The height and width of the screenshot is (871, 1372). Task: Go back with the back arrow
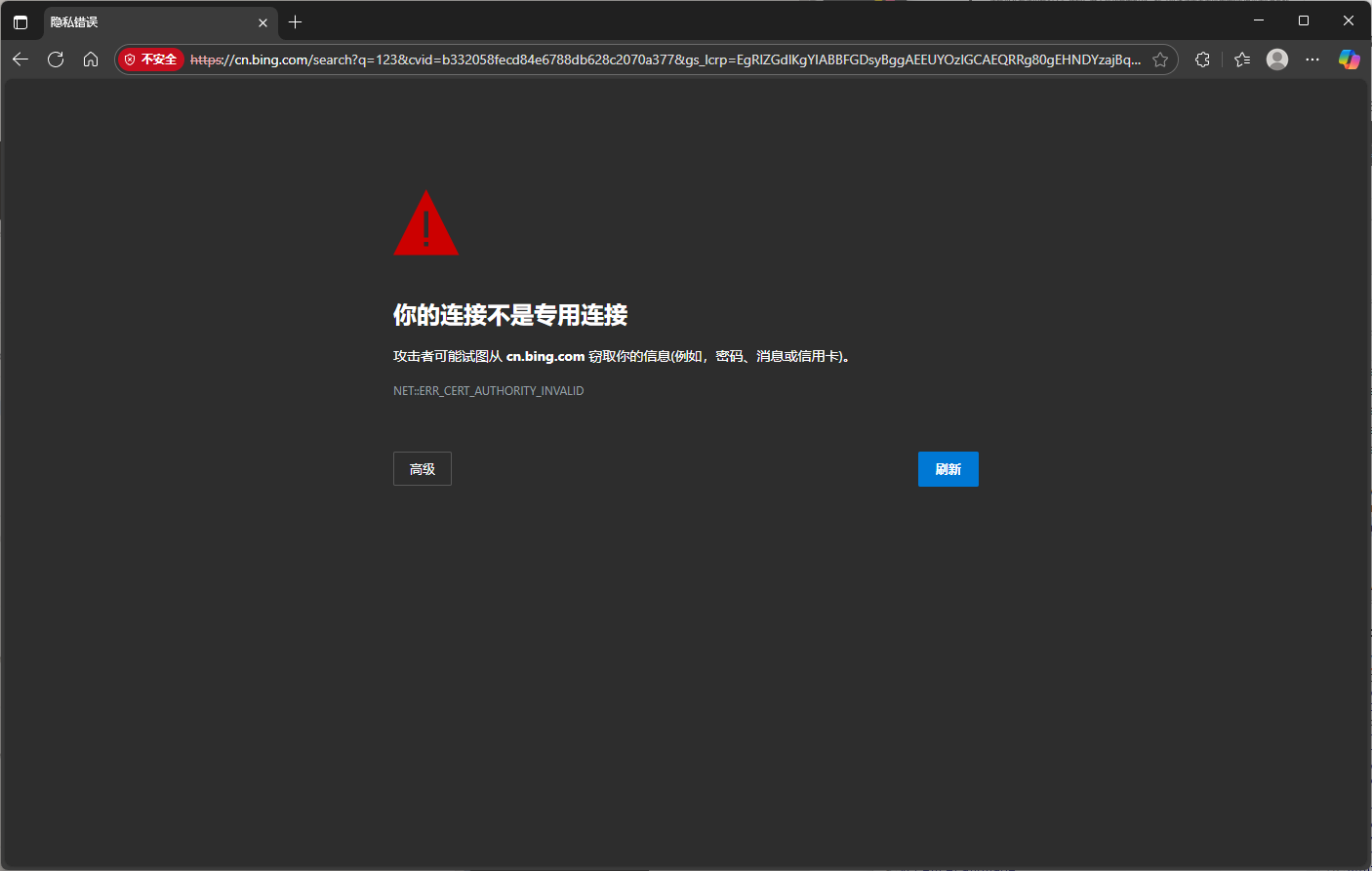coord(20,59)
